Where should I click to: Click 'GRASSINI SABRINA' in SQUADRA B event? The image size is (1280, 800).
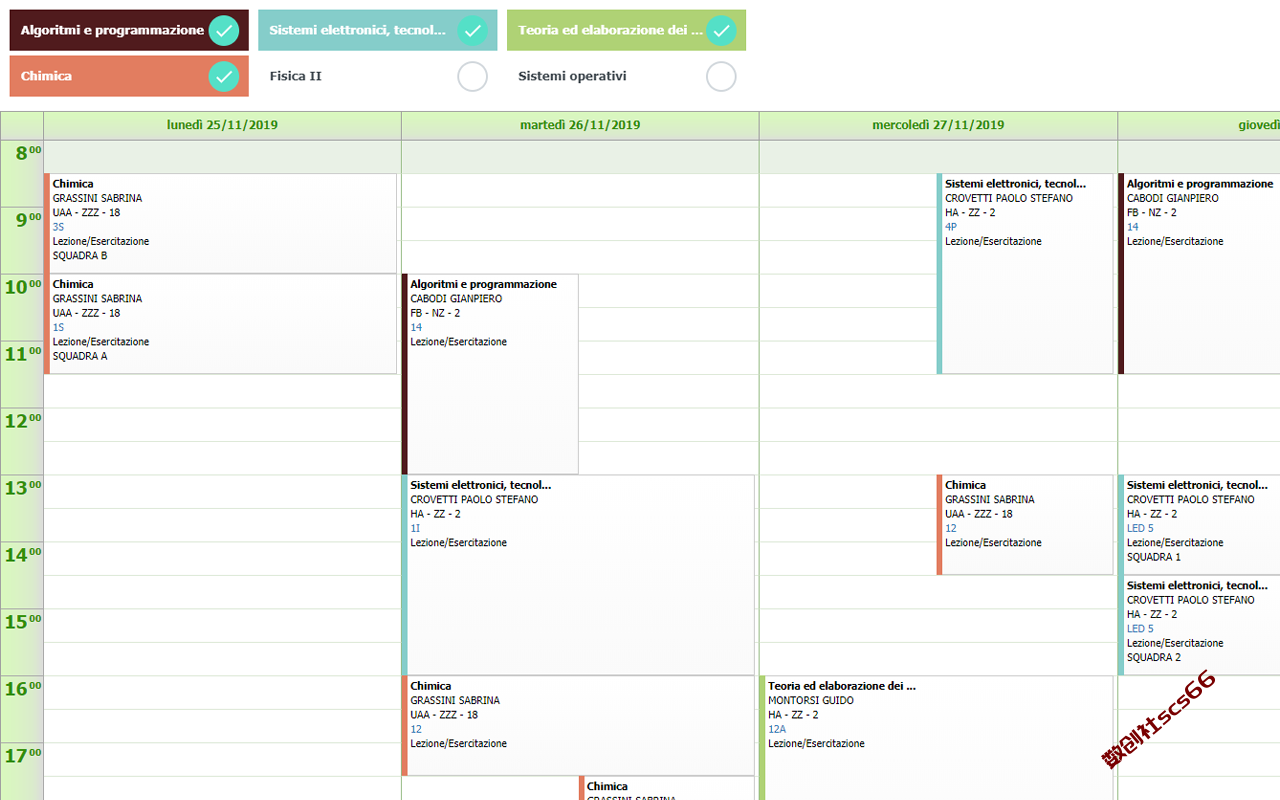[x=97, y=198]
